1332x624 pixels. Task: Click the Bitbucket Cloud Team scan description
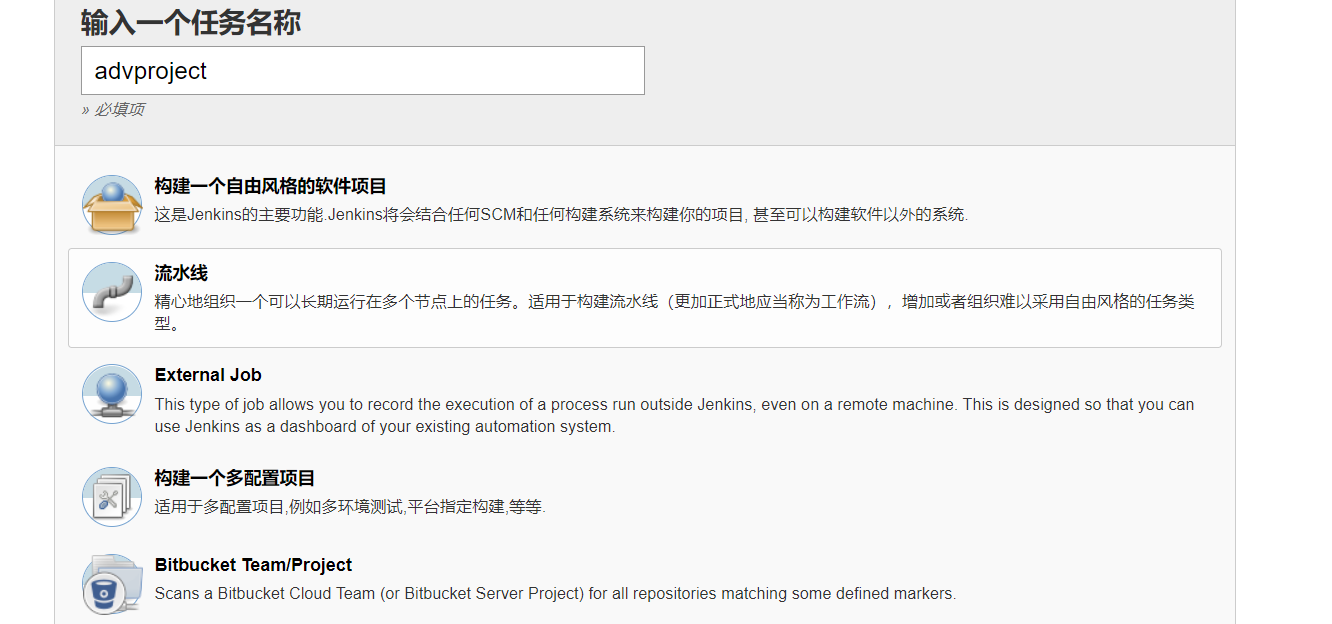(555, 593)
